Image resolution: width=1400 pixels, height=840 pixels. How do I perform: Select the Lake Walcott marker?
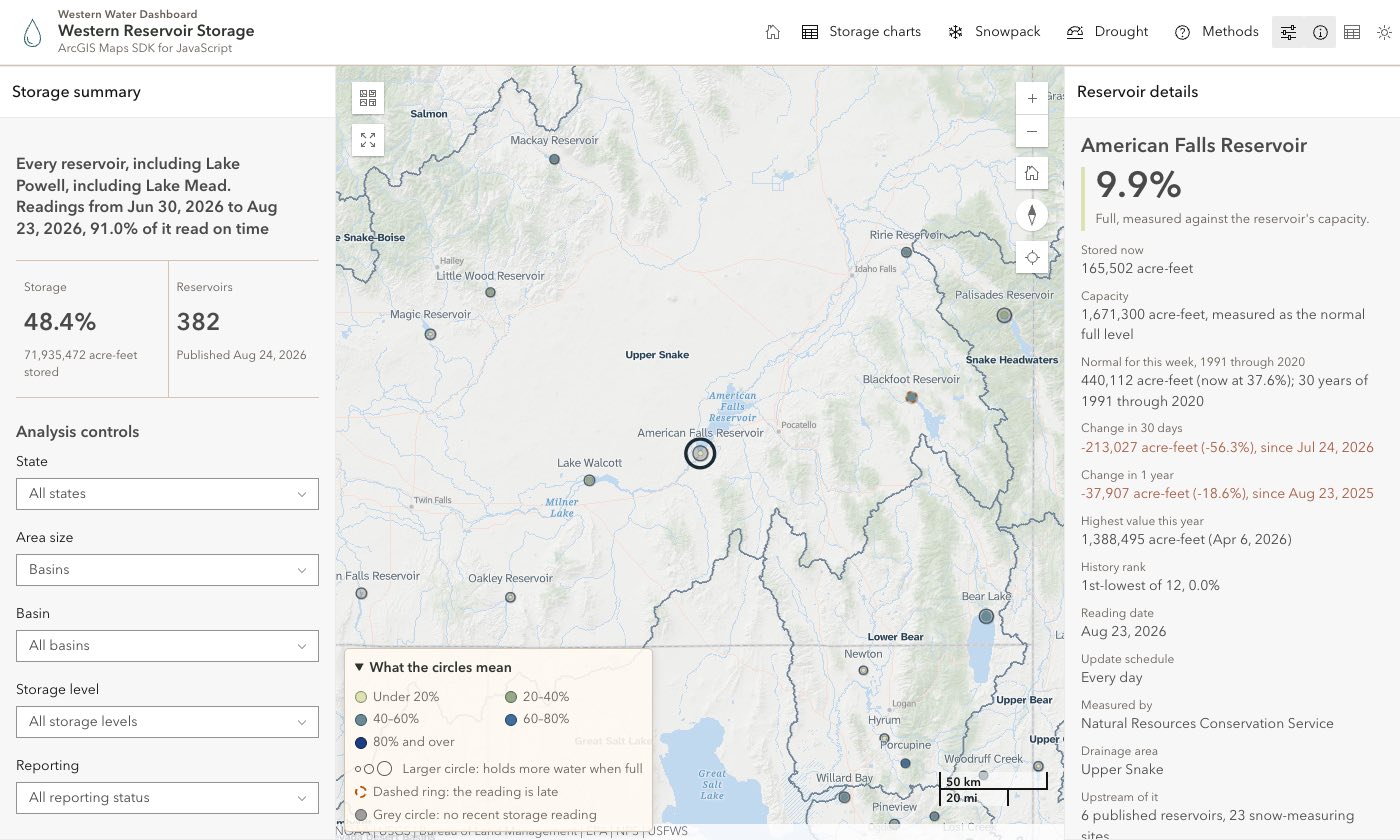[x=589, y=480]
